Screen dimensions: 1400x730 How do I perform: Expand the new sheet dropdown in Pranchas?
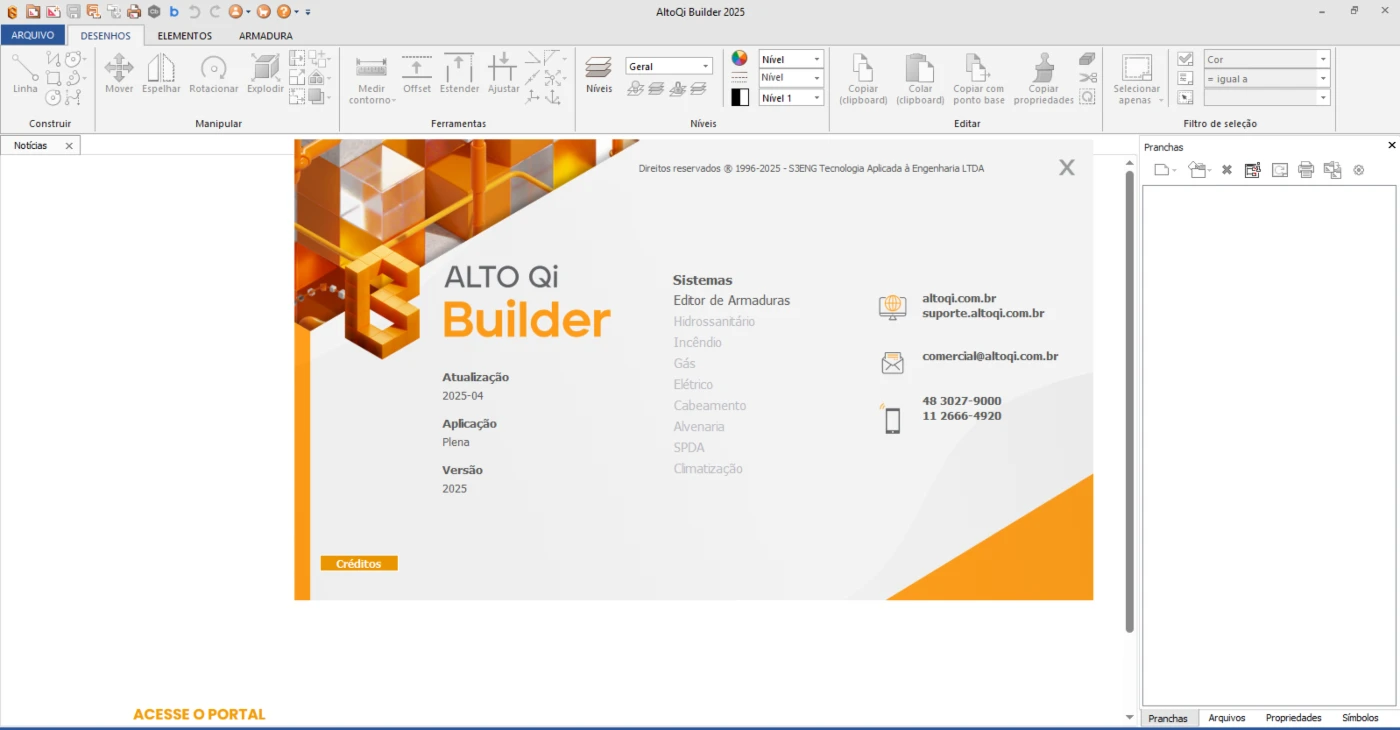click(1174, 170)
